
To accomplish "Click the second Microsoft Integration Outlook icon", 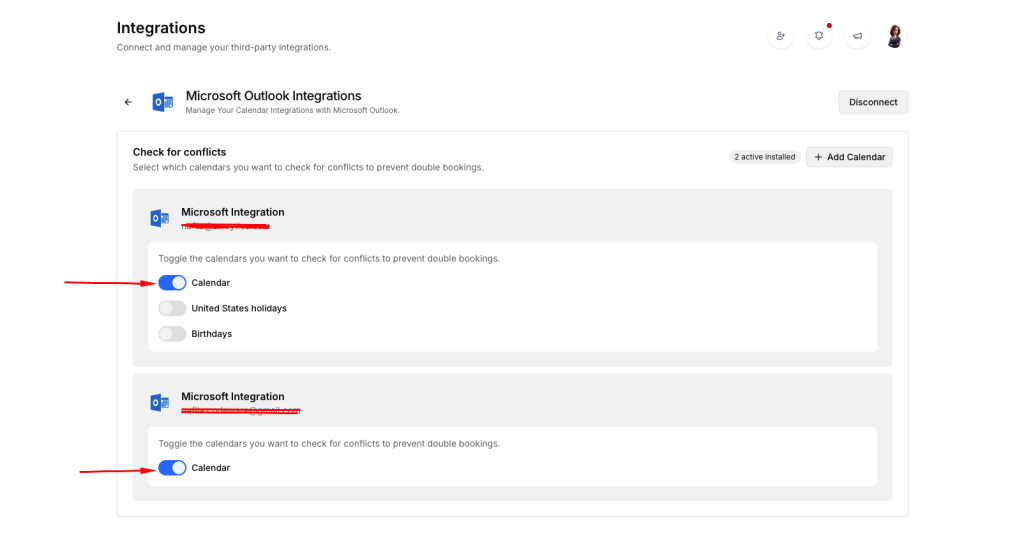I will (x=159, y=403).
